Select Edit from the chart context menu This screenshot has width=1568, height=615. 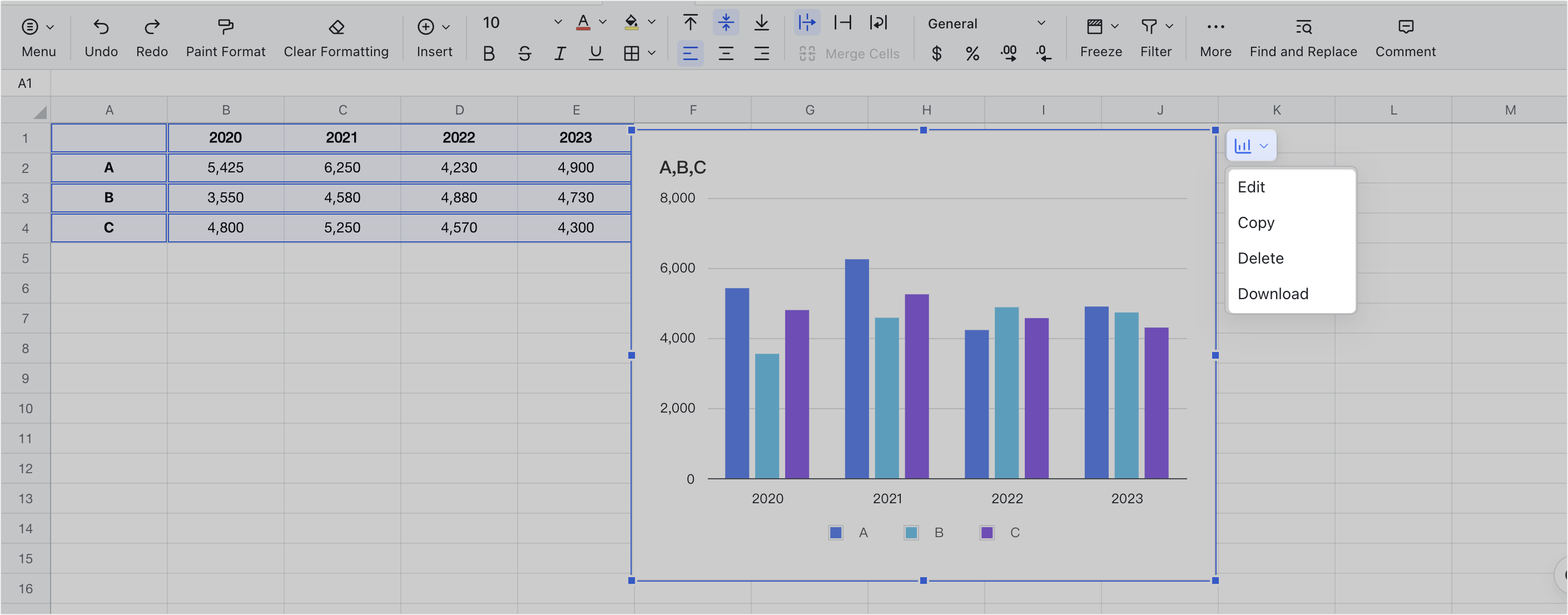point(1251,187)
